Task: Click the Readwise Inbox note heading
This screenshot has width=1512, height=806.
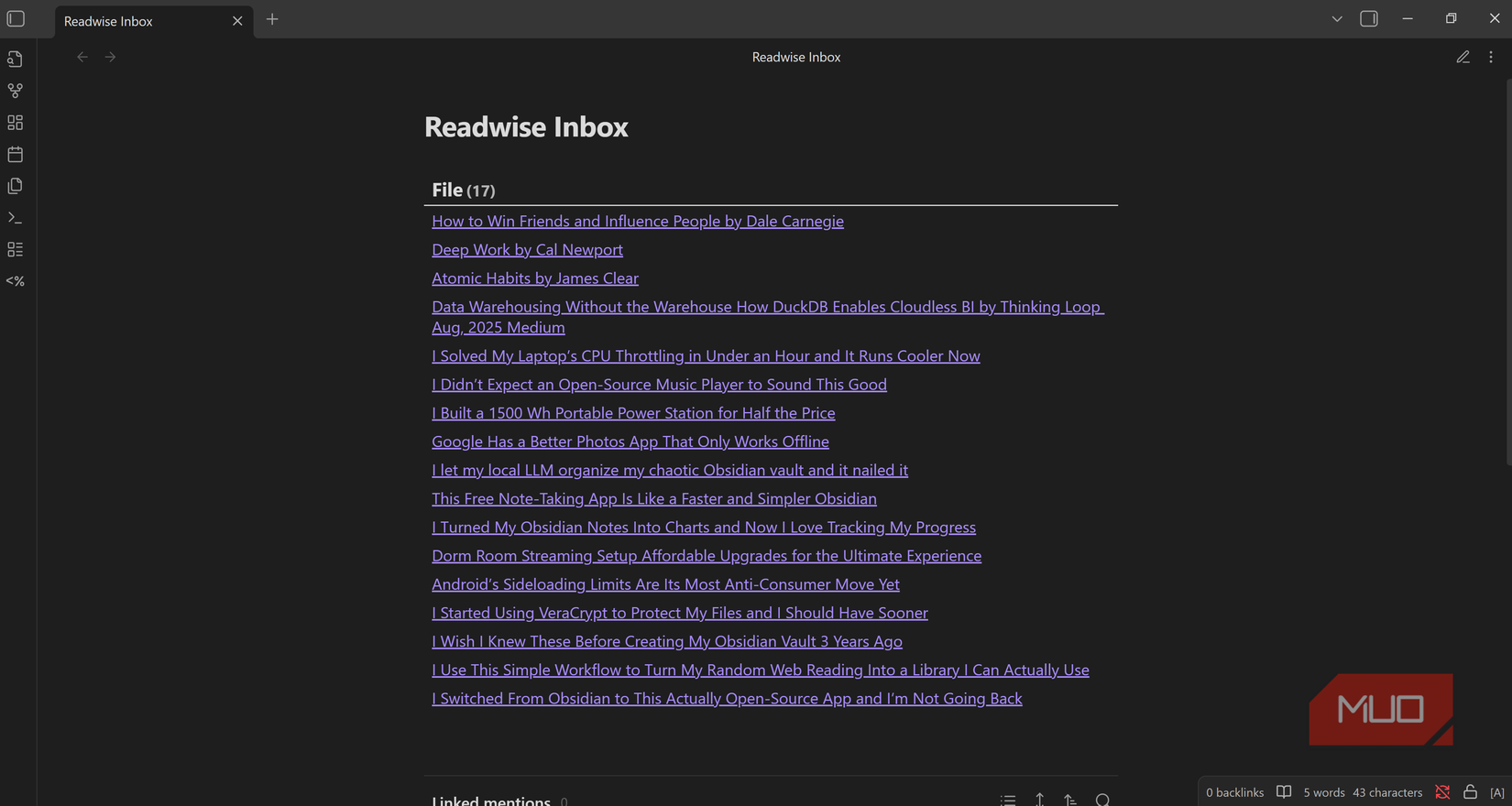Action: [526, 126]
